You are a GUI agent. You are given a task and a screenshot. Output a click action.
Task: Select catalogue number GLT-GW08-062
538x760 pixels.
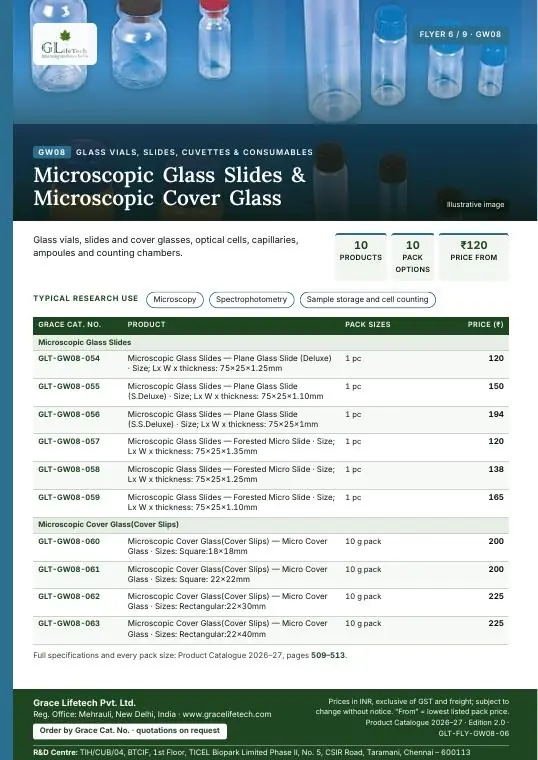point(69,597)
